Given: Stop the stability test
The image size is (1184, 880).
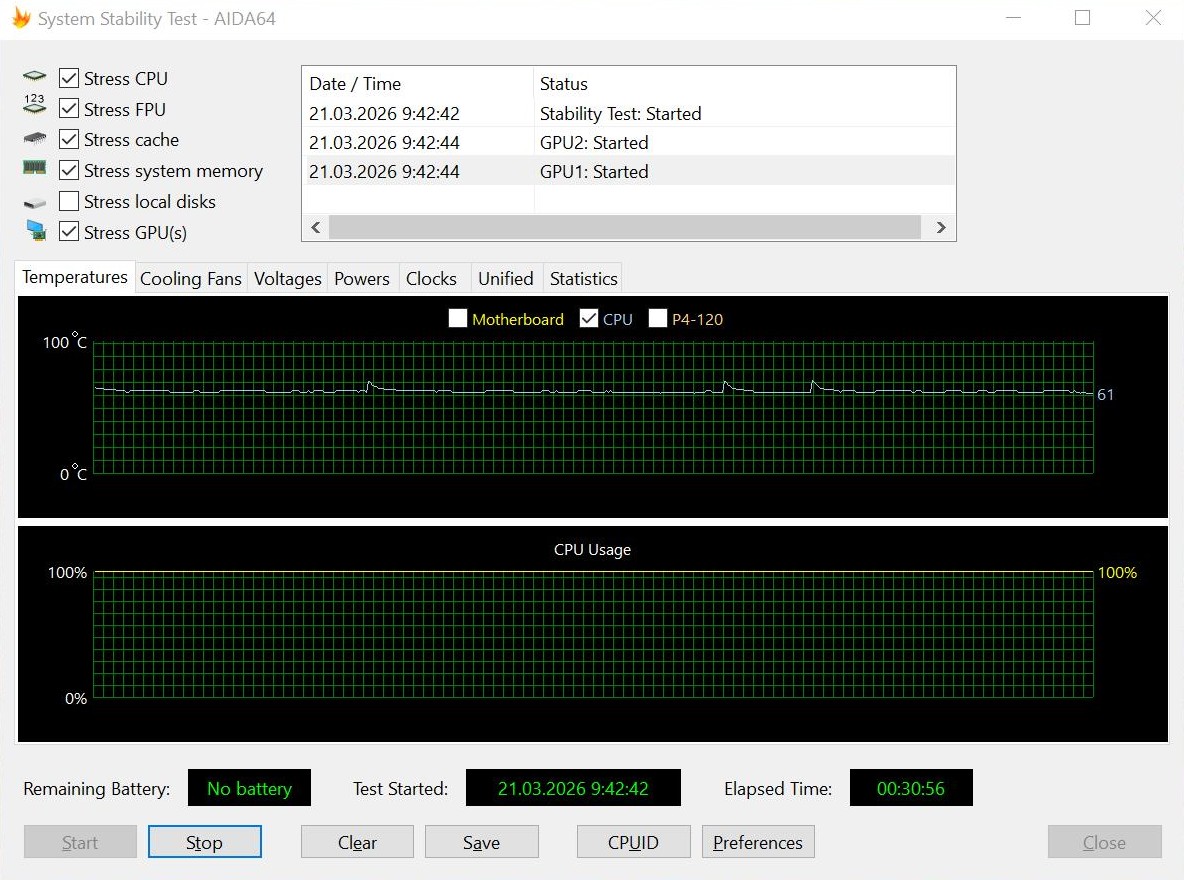Looking at the screenshot, I should click(205, 841).
